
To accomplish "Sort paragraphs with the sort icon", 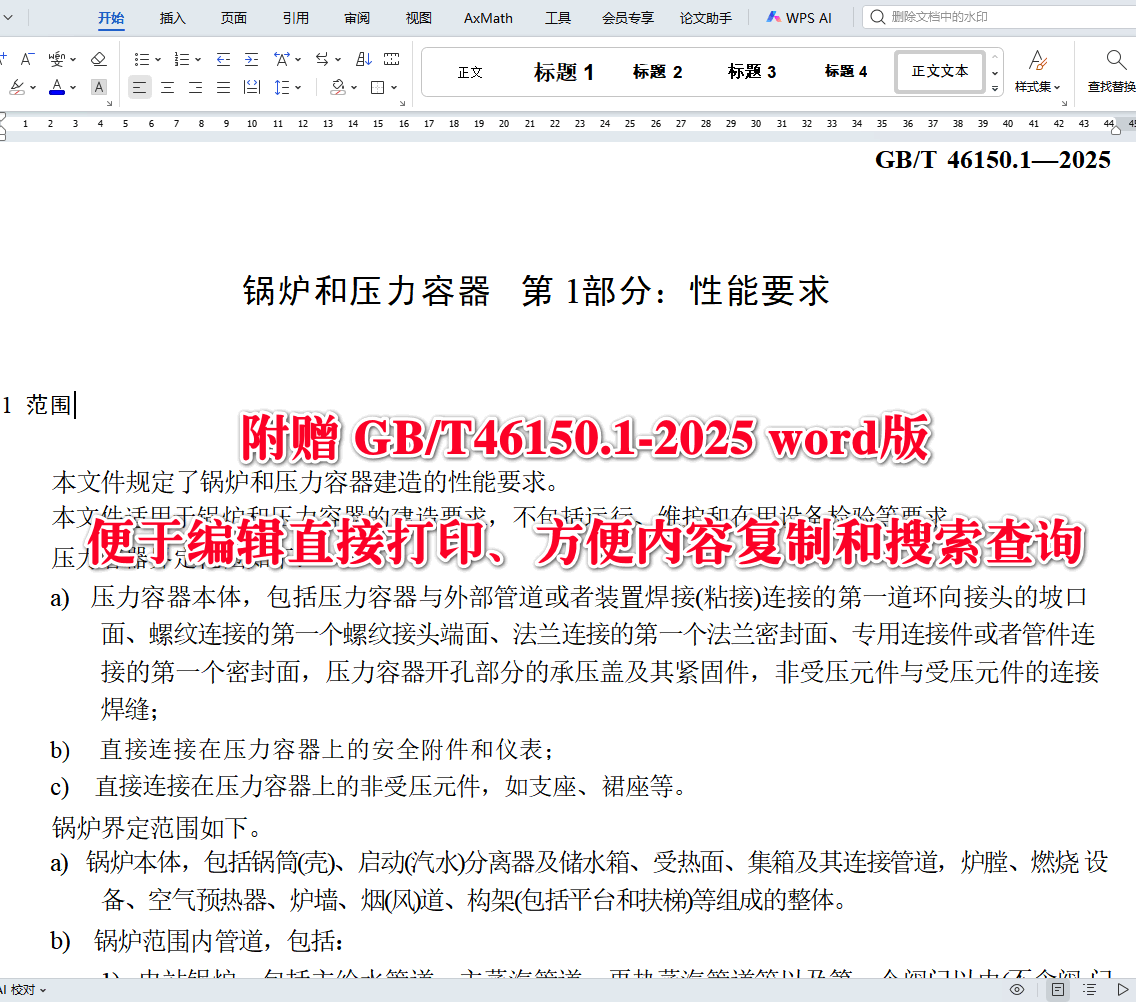I will 364,59.
